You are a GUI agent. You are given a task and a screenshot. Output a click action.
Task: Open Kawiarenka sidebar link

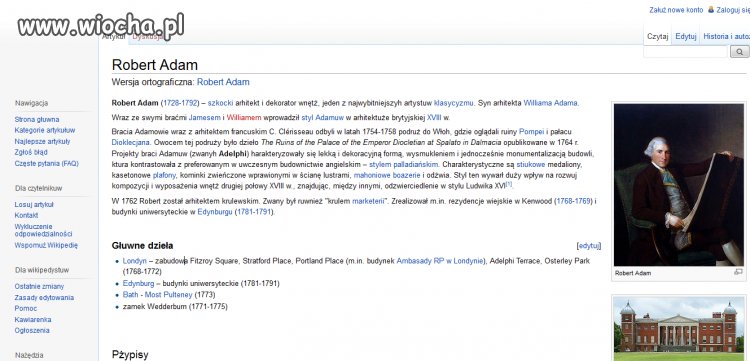[33, 319]
